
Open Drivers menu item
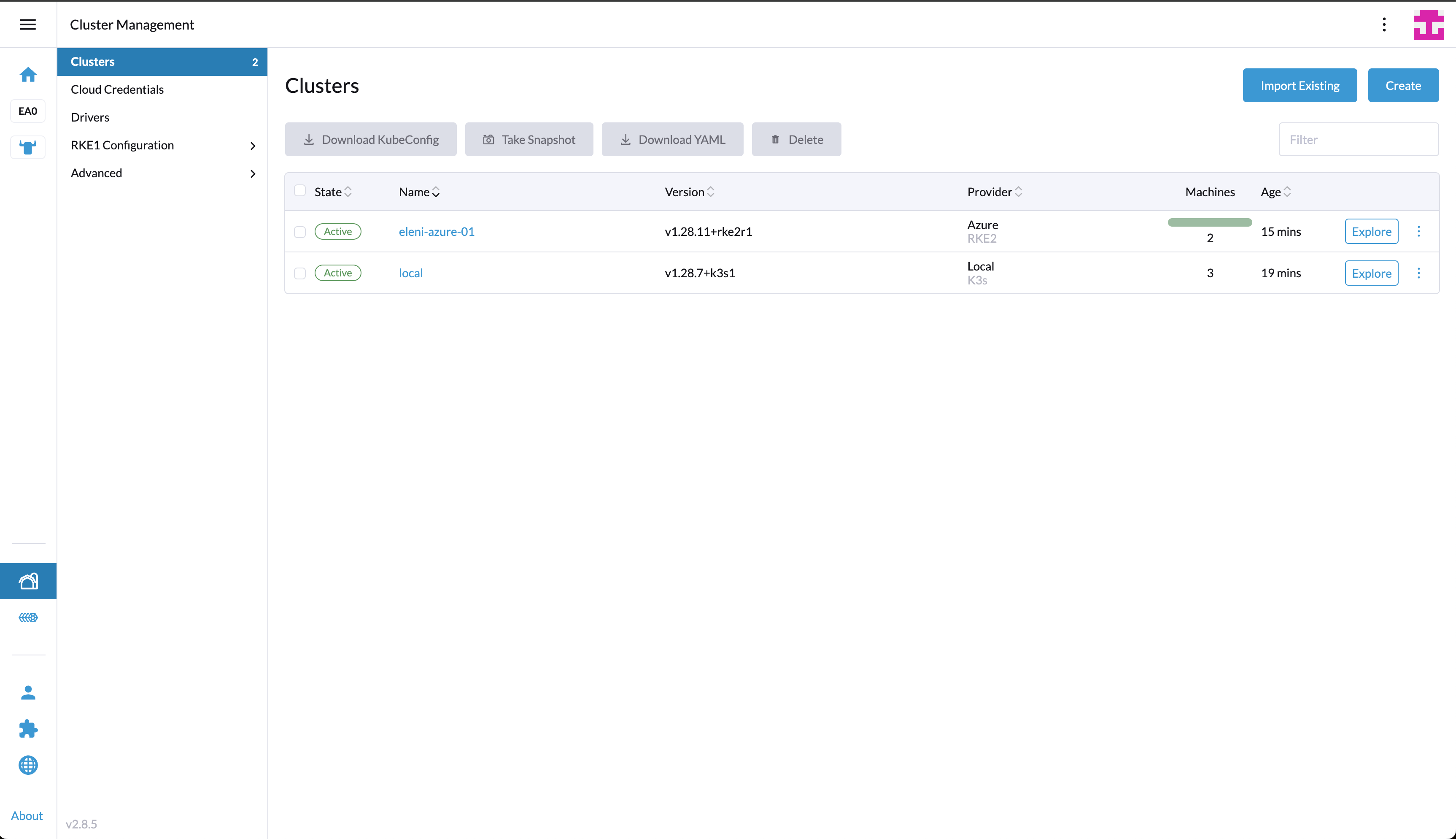coord(90,118)
